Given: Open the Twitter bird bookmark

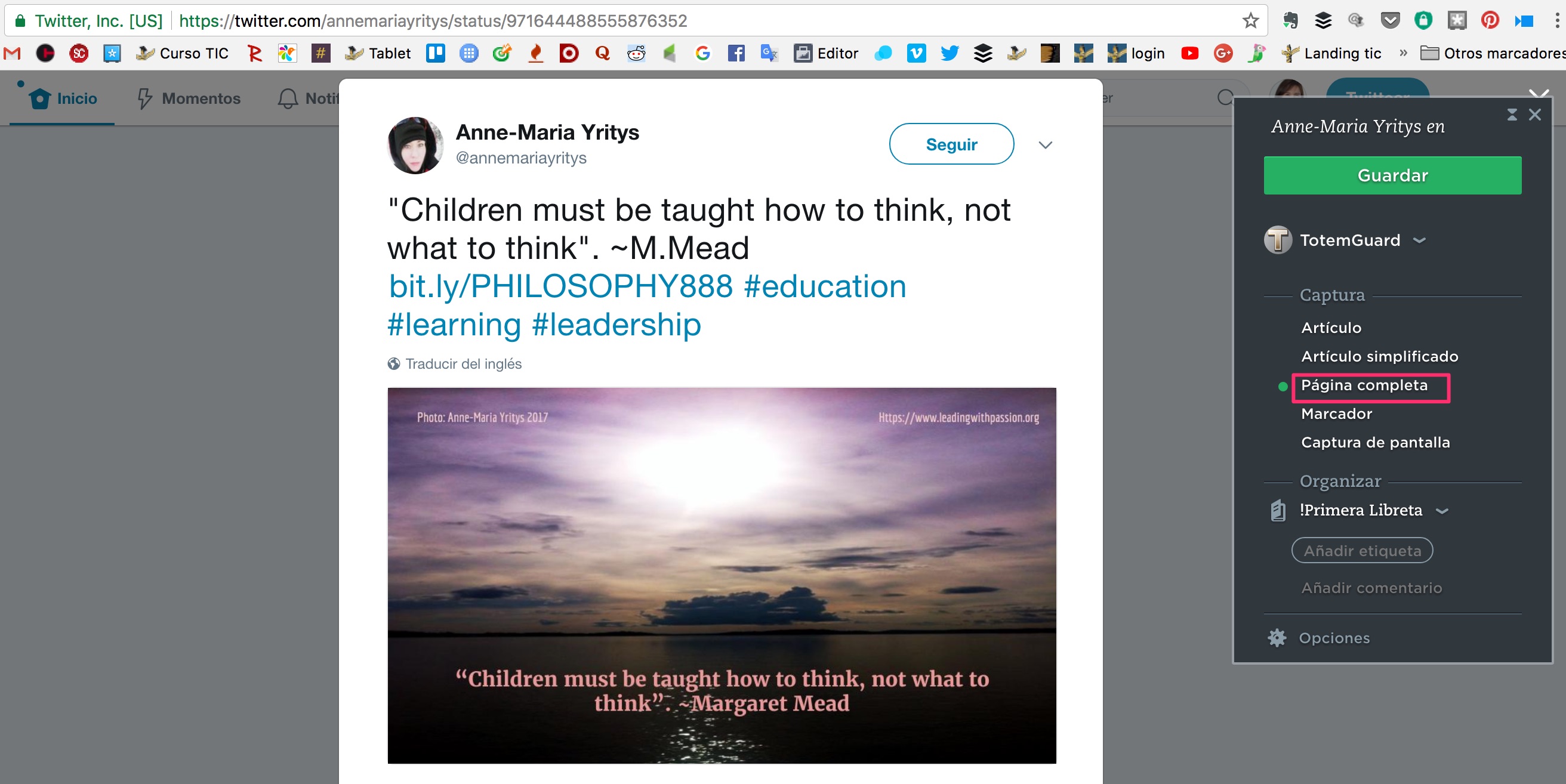Looking at the screenshot, I should coord(950,54).
